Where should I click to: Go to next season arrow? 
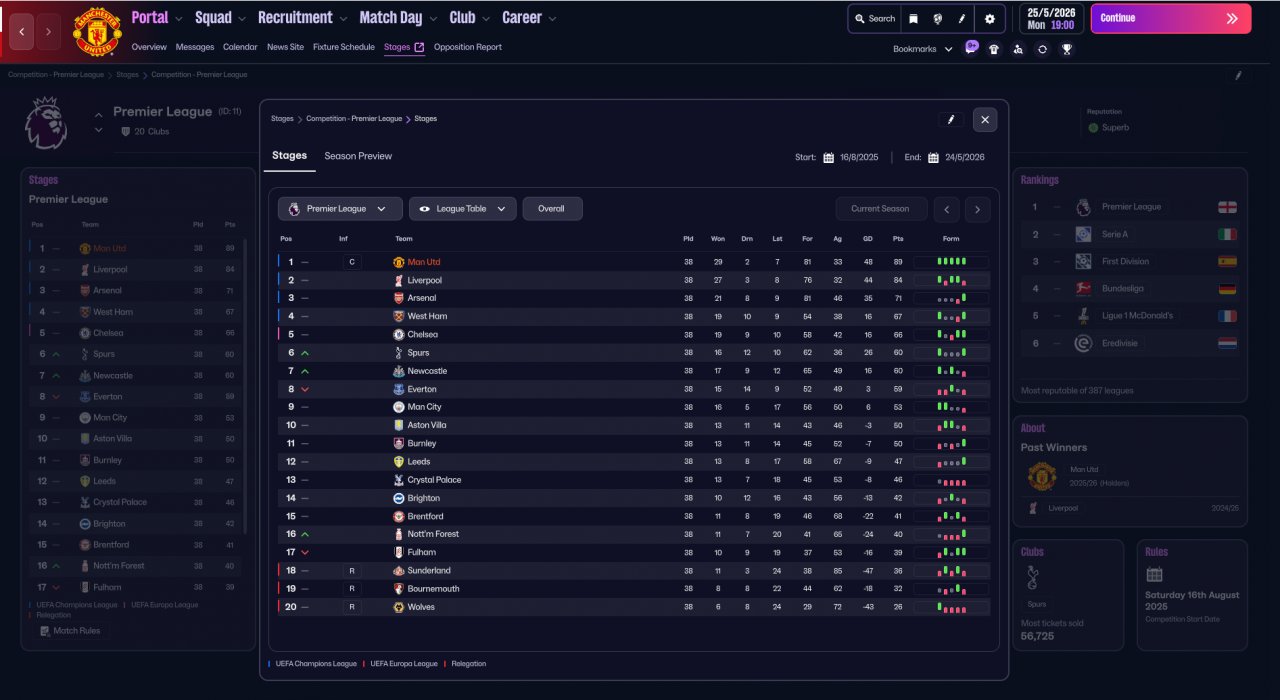click(978, 209)
